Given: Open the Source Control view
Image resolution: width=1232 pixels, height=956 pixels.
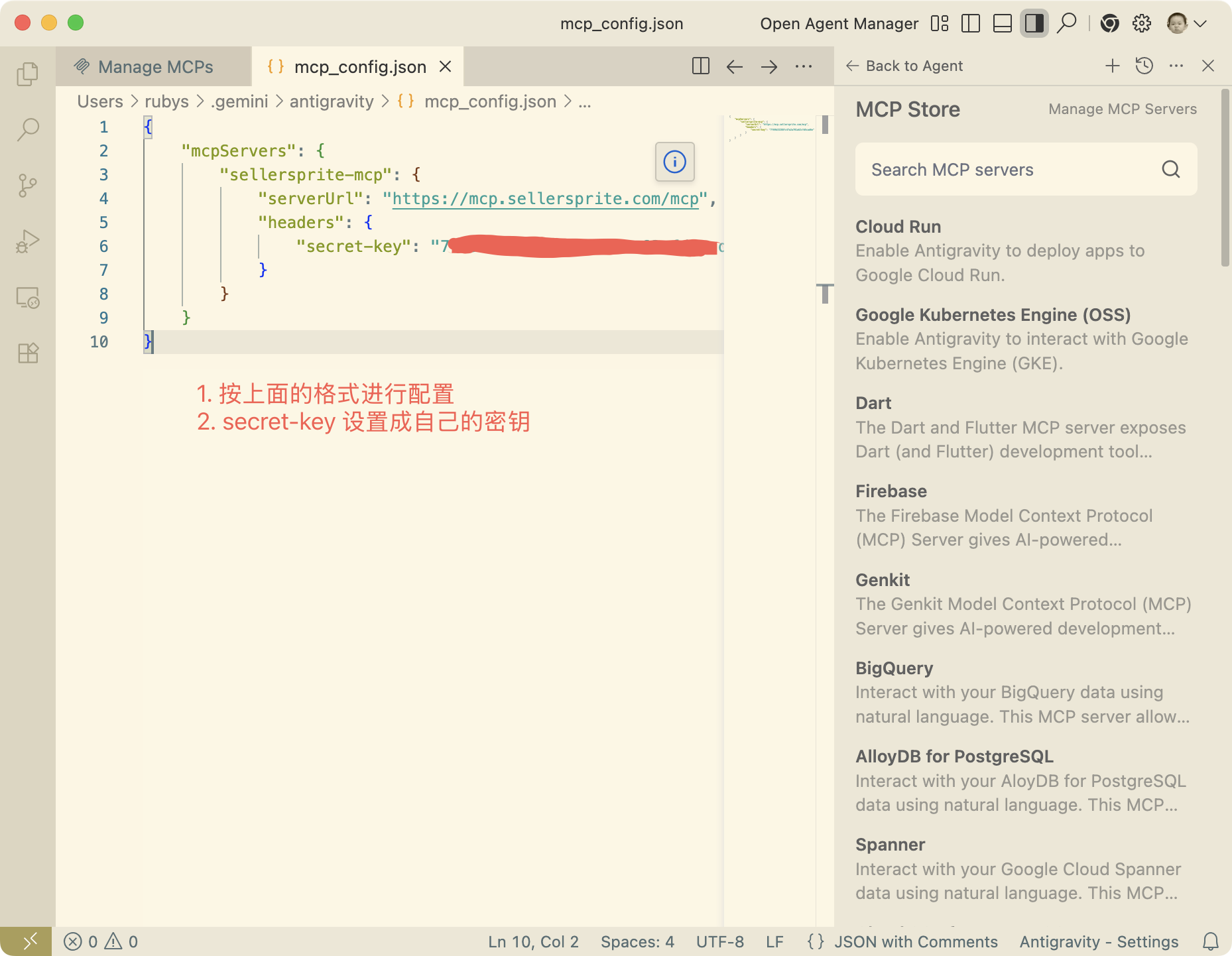Looking at the screenshot, I should click(x=27, y=186).
